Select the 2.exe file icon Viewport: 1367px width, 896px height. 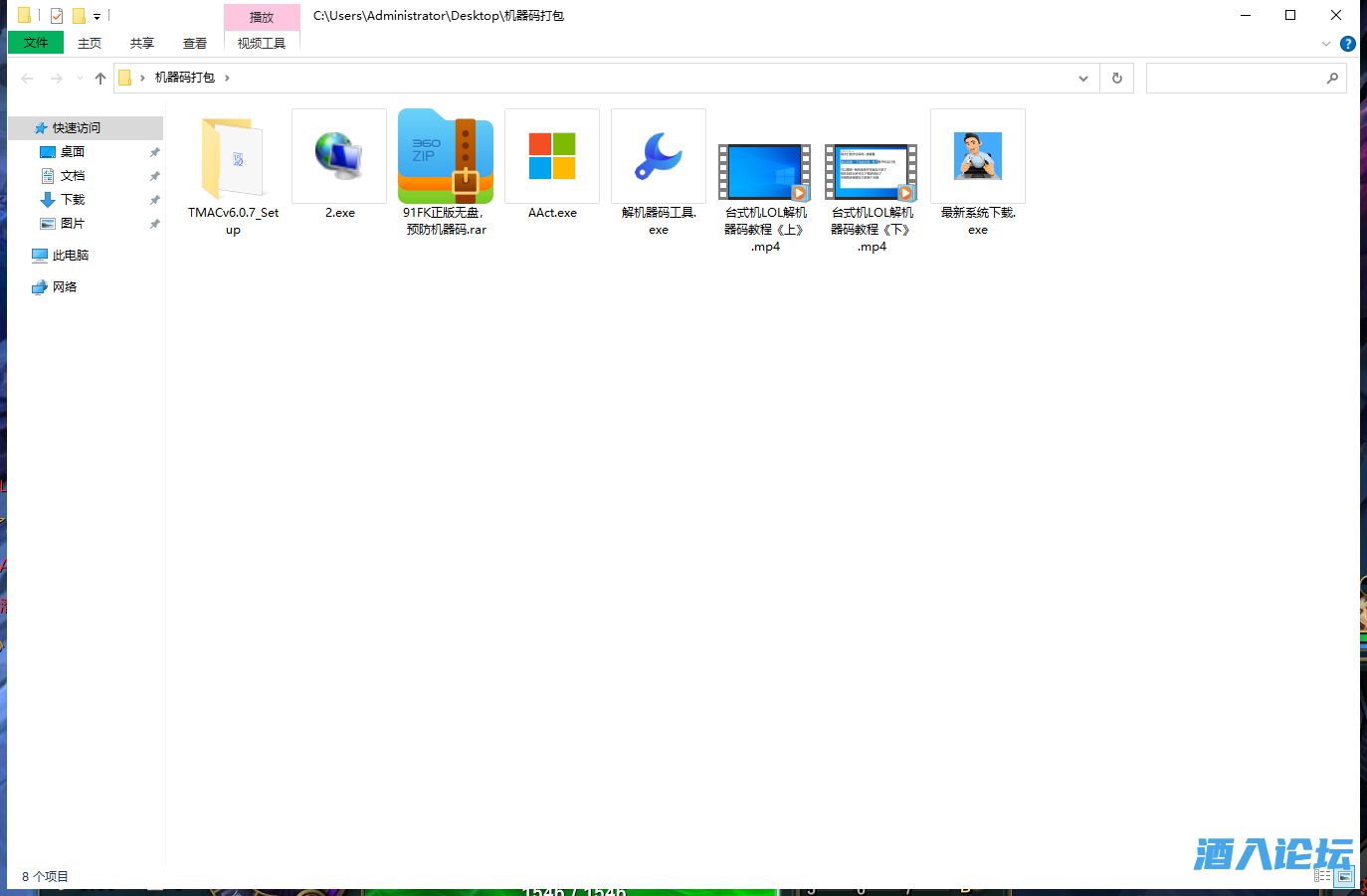[x=339, y=157]
